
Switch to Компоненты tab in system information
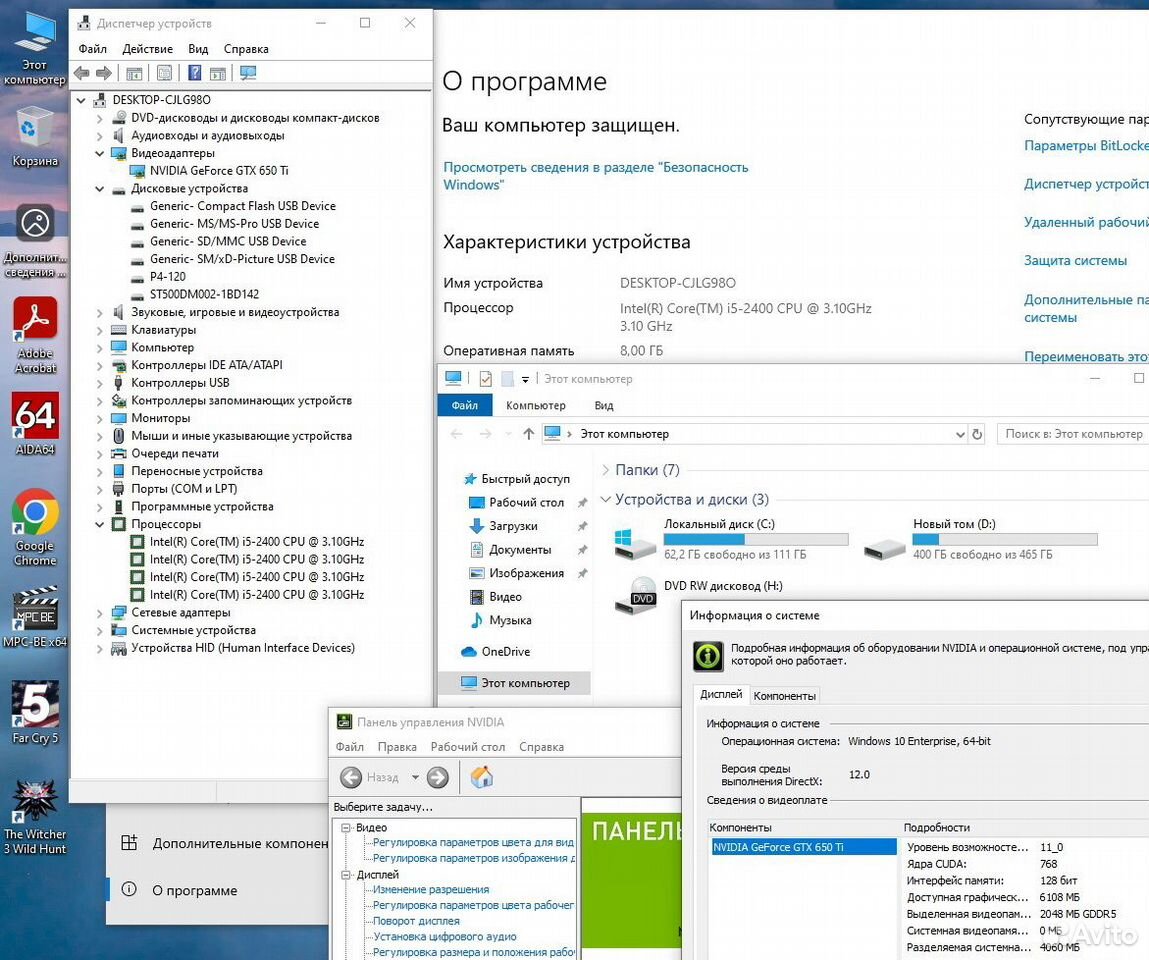(x=784, y=695)
